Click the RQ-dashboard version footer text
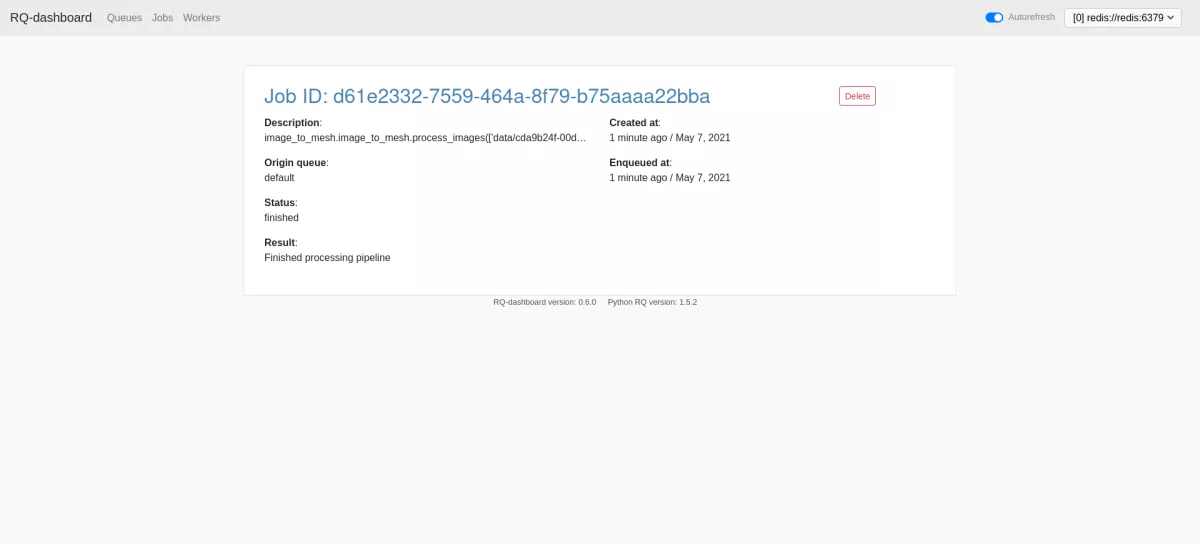Image resolution: width=1200 pixels, height=544 pixels. [544, 302]
